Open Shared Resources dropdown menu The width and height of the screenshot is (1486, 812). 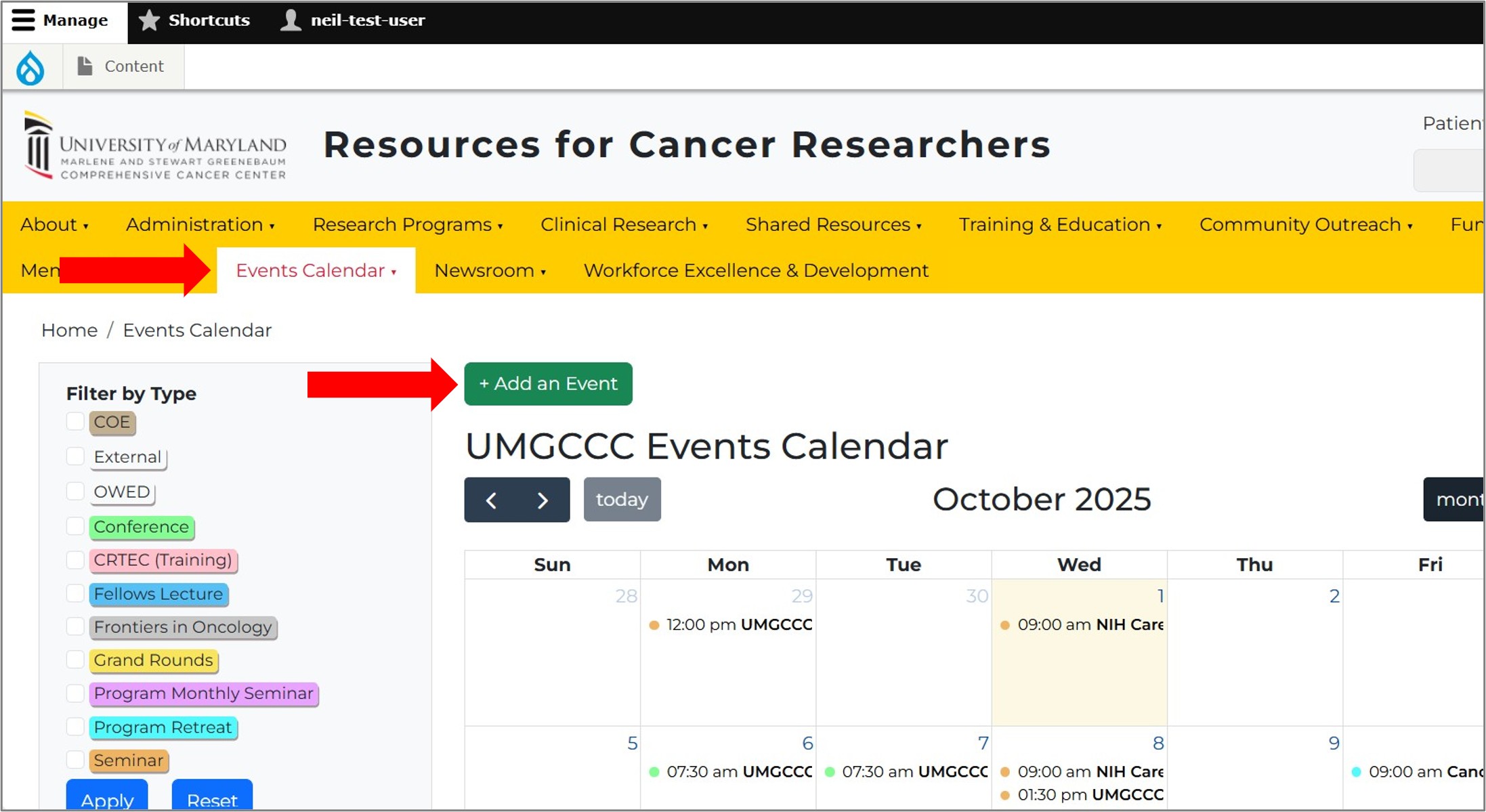coord(833,225)
